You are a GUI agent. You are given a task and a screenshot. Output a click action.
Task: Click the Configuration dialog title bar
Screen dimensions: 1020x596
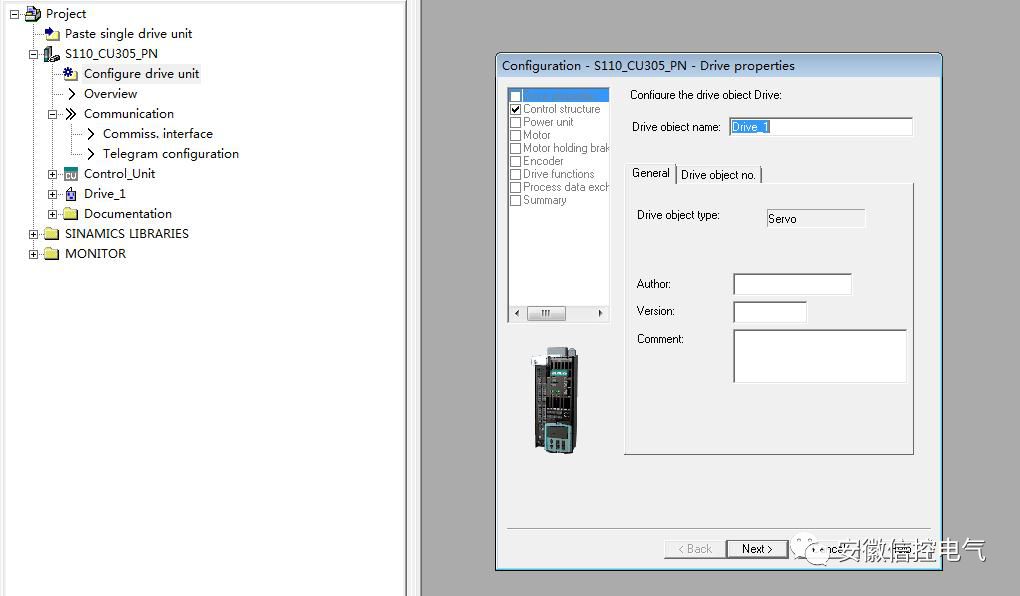(x=718, y=66)
